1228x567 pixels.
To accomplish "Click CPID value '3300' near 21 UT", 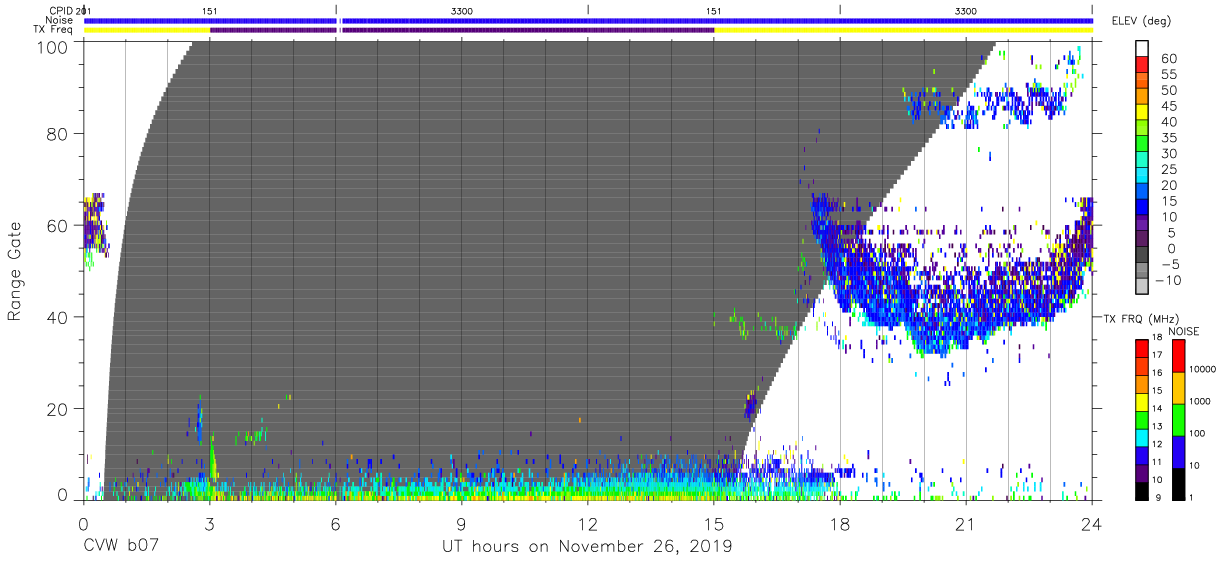I will click(x=966, y=10).
